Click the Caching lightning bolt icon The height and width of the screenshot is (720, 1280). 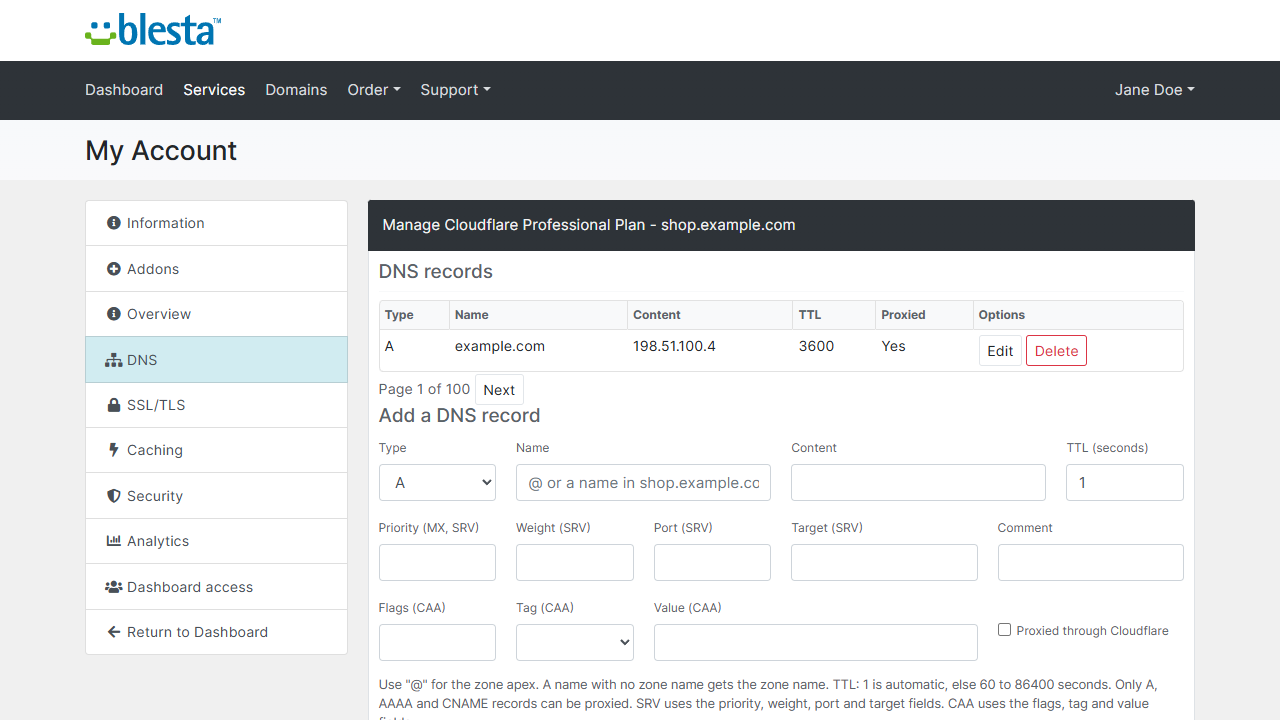(x=114, y=450)
